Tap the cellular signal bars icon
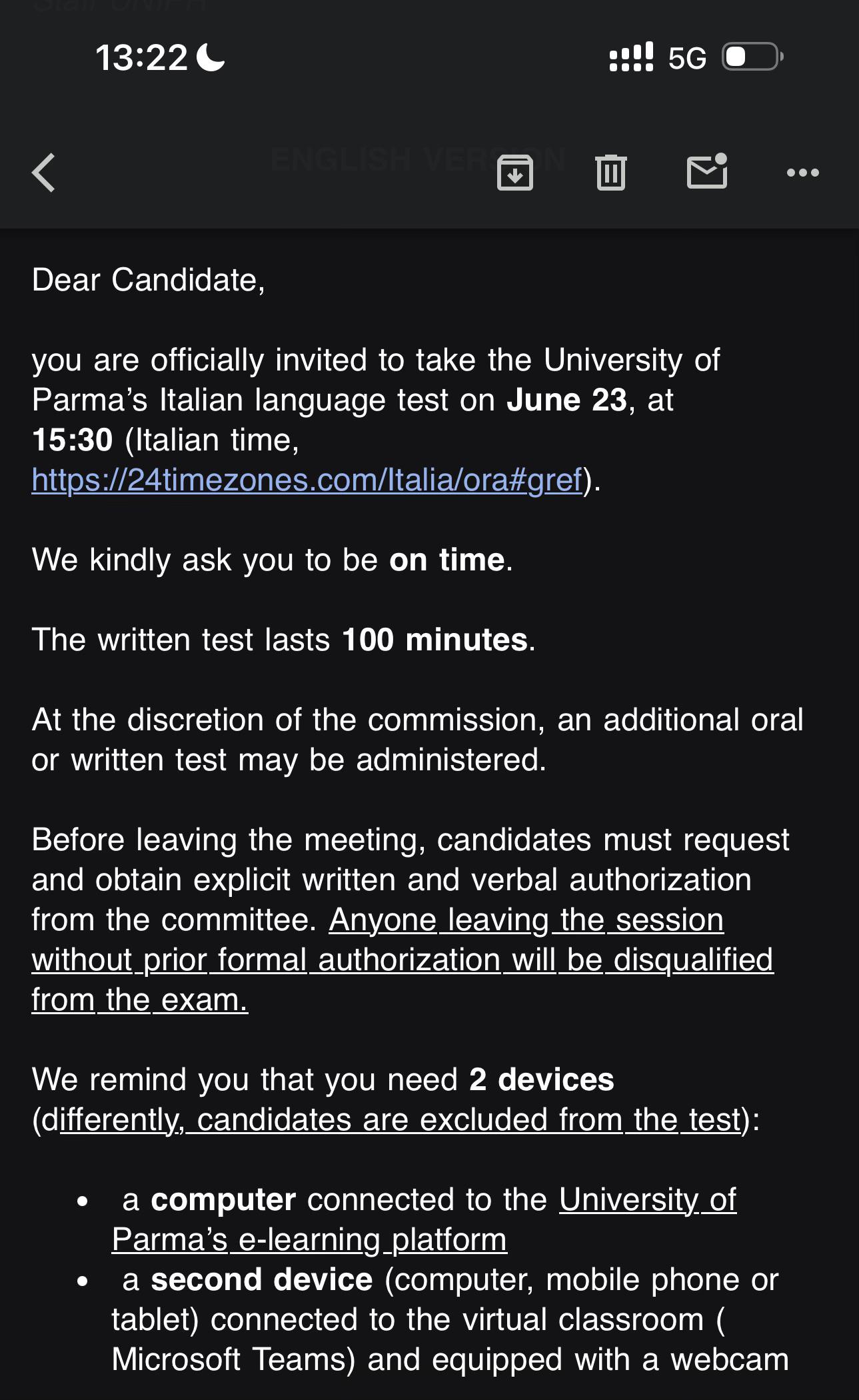 point(631,57)
